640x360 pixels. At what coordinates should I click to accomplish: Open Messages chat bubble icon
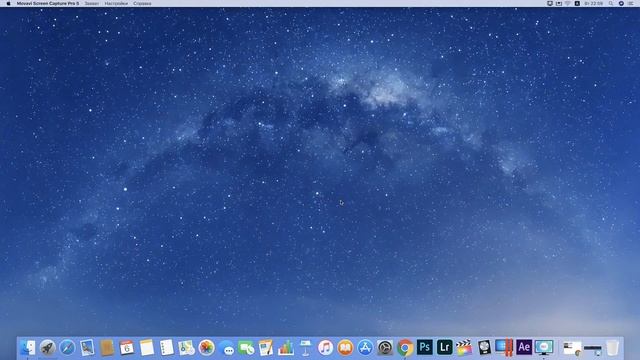[226, 348]
